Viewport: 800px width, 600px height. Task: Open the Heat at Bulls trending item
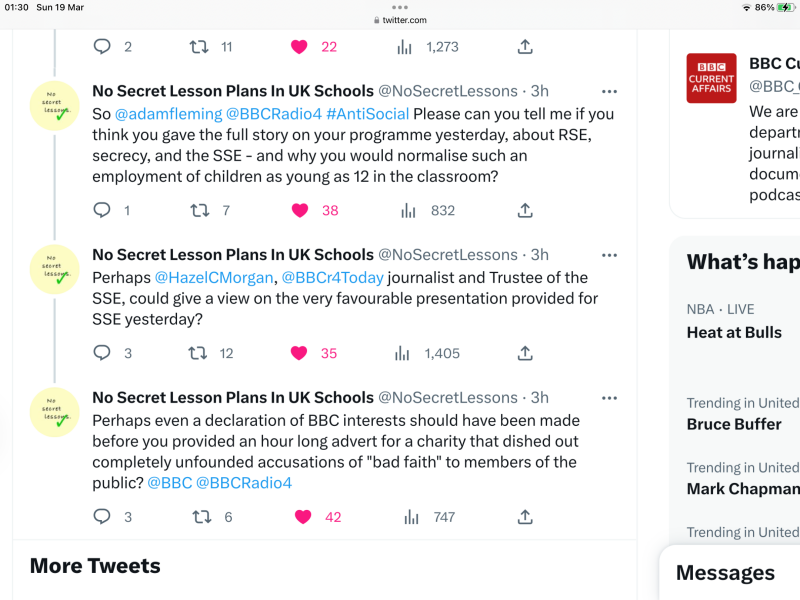(734, 332)
